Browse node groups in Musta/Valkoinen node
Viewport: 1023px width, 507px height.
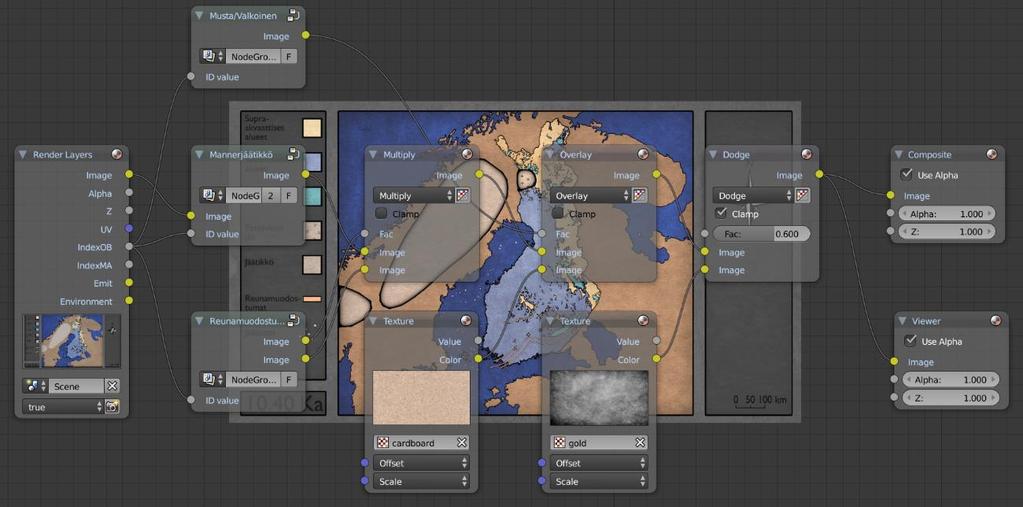point(212,56)
